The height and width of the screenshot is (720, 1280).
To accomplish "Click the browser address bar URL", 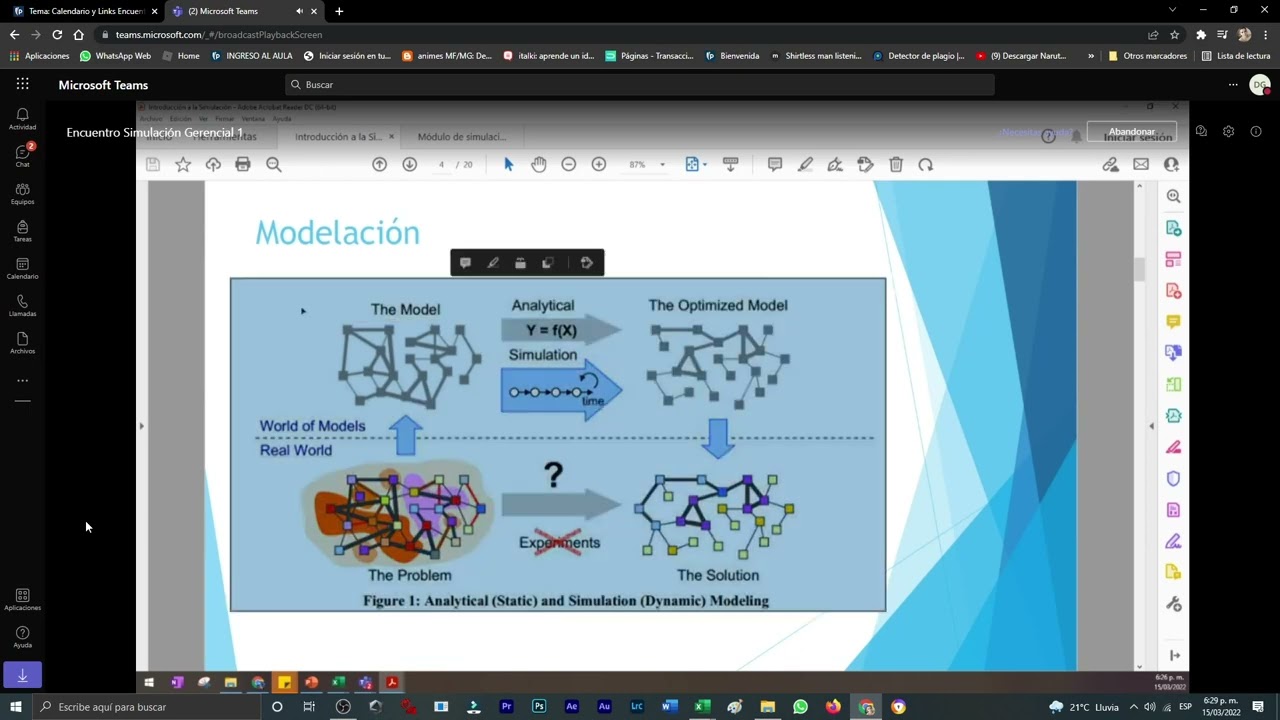I will pyautogui.click(x=219, y=34).
